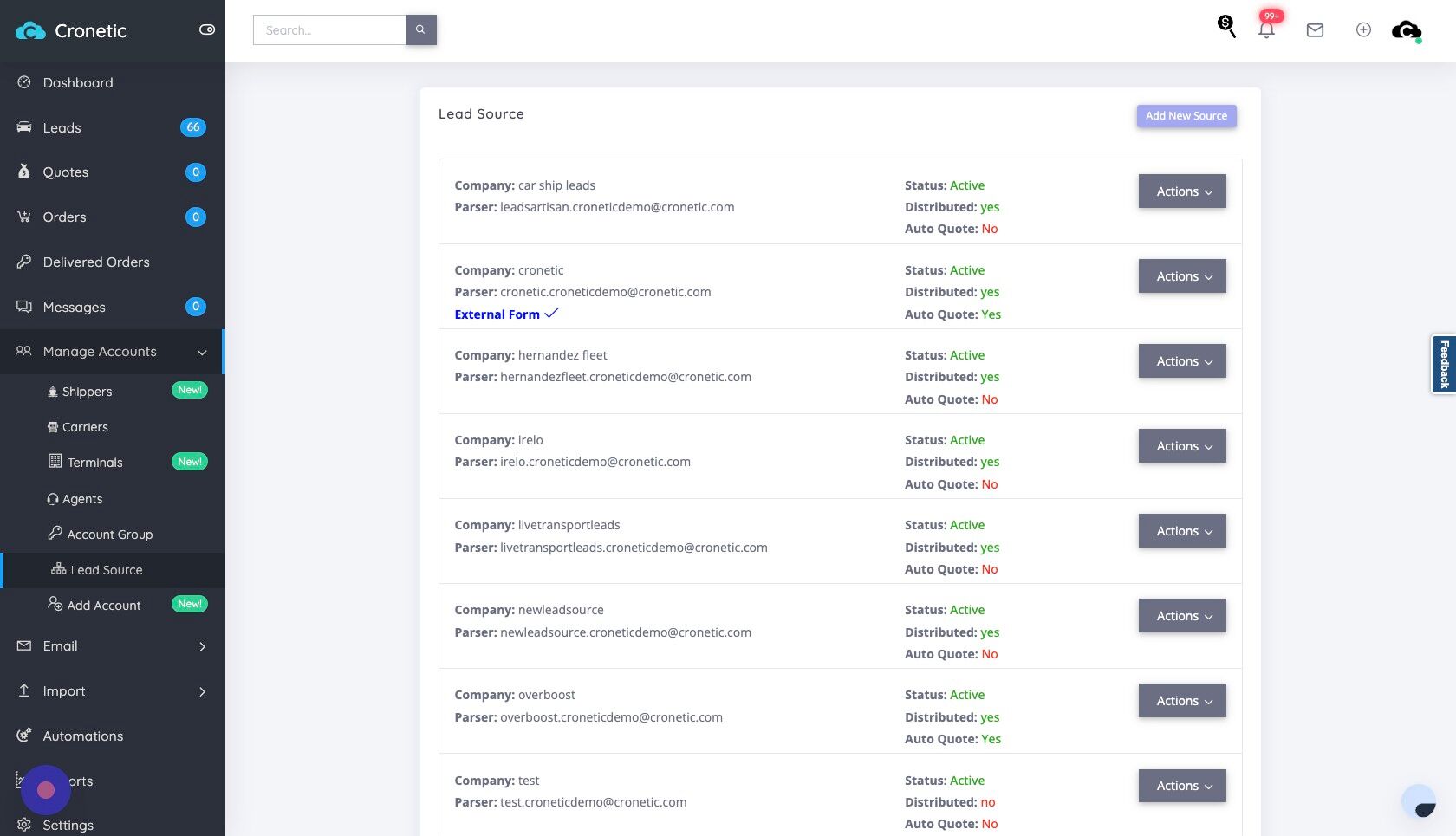The image size is (1456, 836).
Task: Click the plus circle add icon
Action: pyautogui.click(x=1363, y=29)
